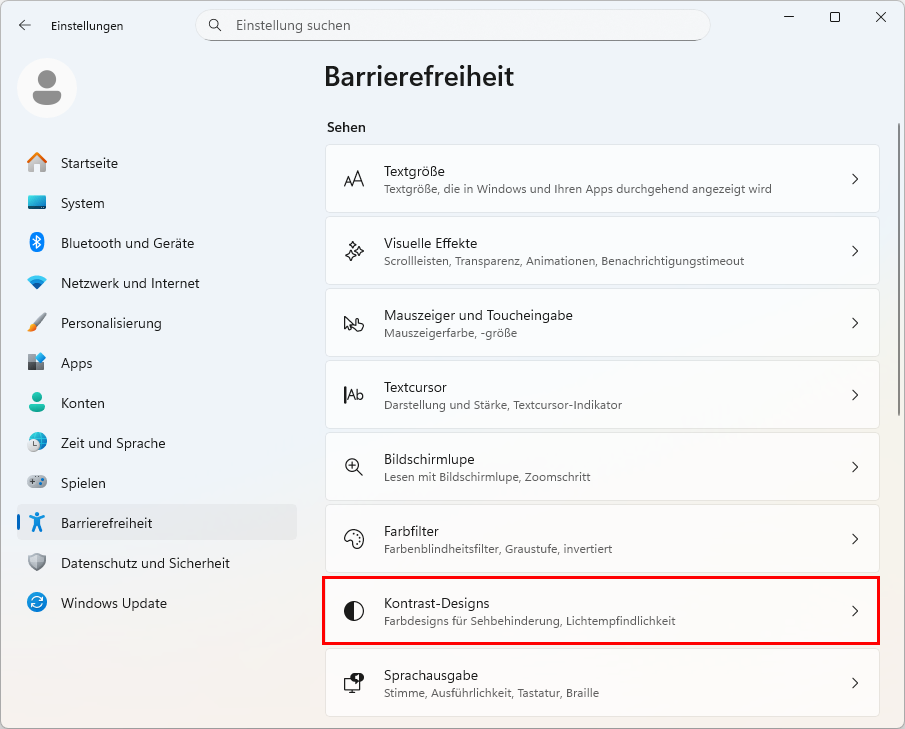Open Mauszeiger und Toucheingabe chevron

click(855, 323)
